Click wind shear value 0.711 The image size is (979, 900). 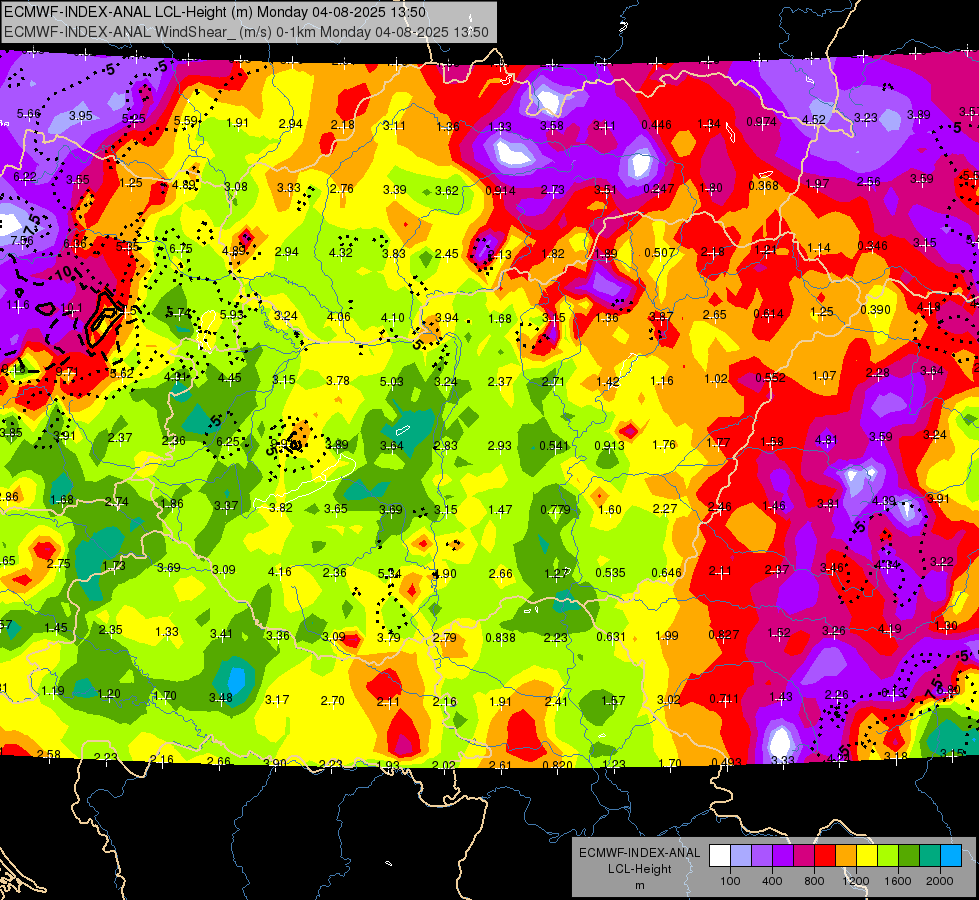(724, 698)
